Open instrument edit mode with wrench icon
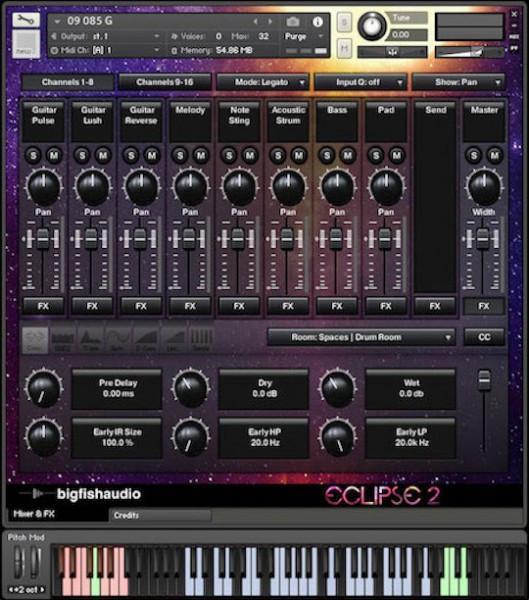 click(x=26, y=20)
